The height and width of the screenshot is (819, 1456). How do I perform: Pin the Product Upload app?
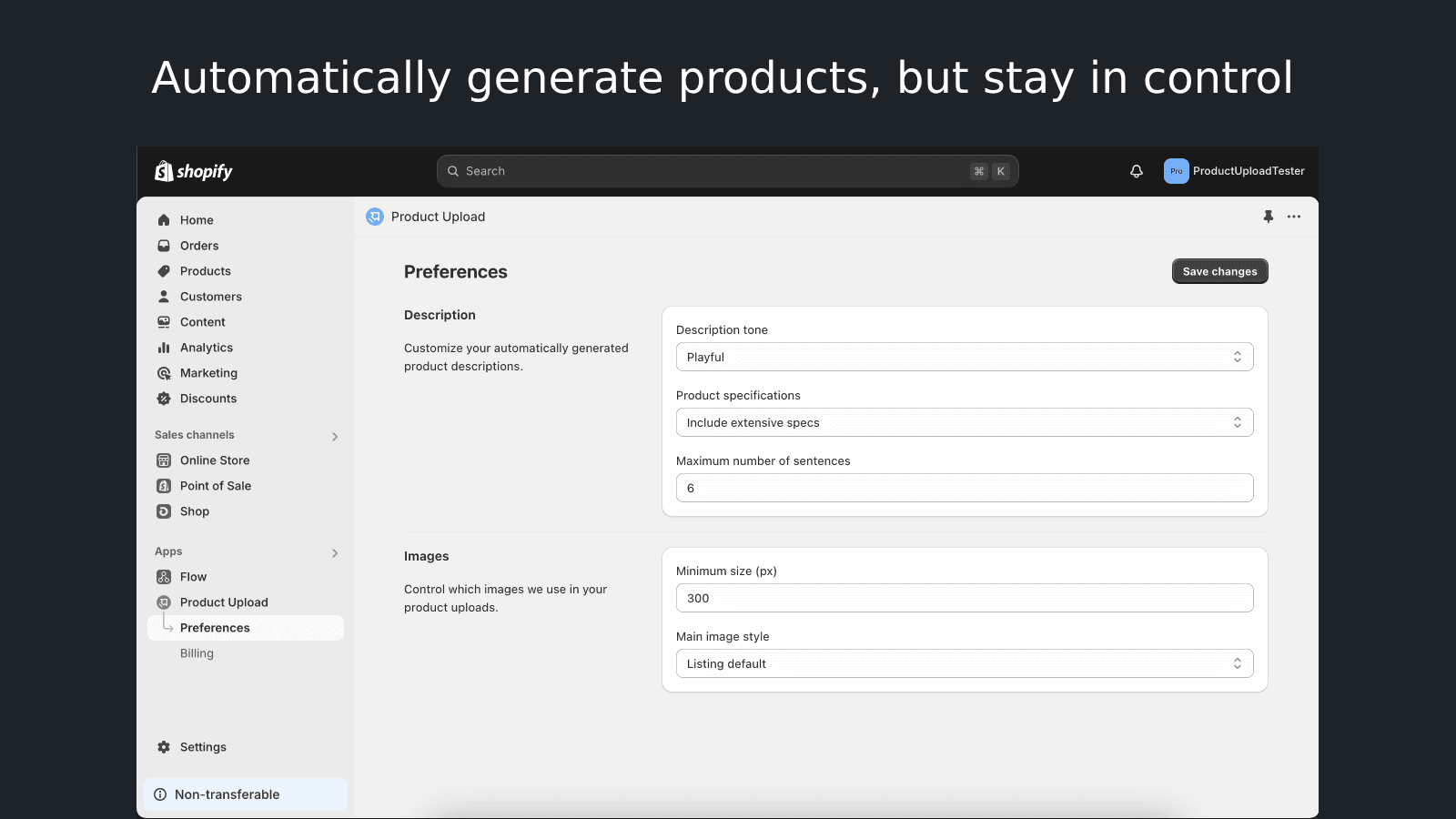1269,217
